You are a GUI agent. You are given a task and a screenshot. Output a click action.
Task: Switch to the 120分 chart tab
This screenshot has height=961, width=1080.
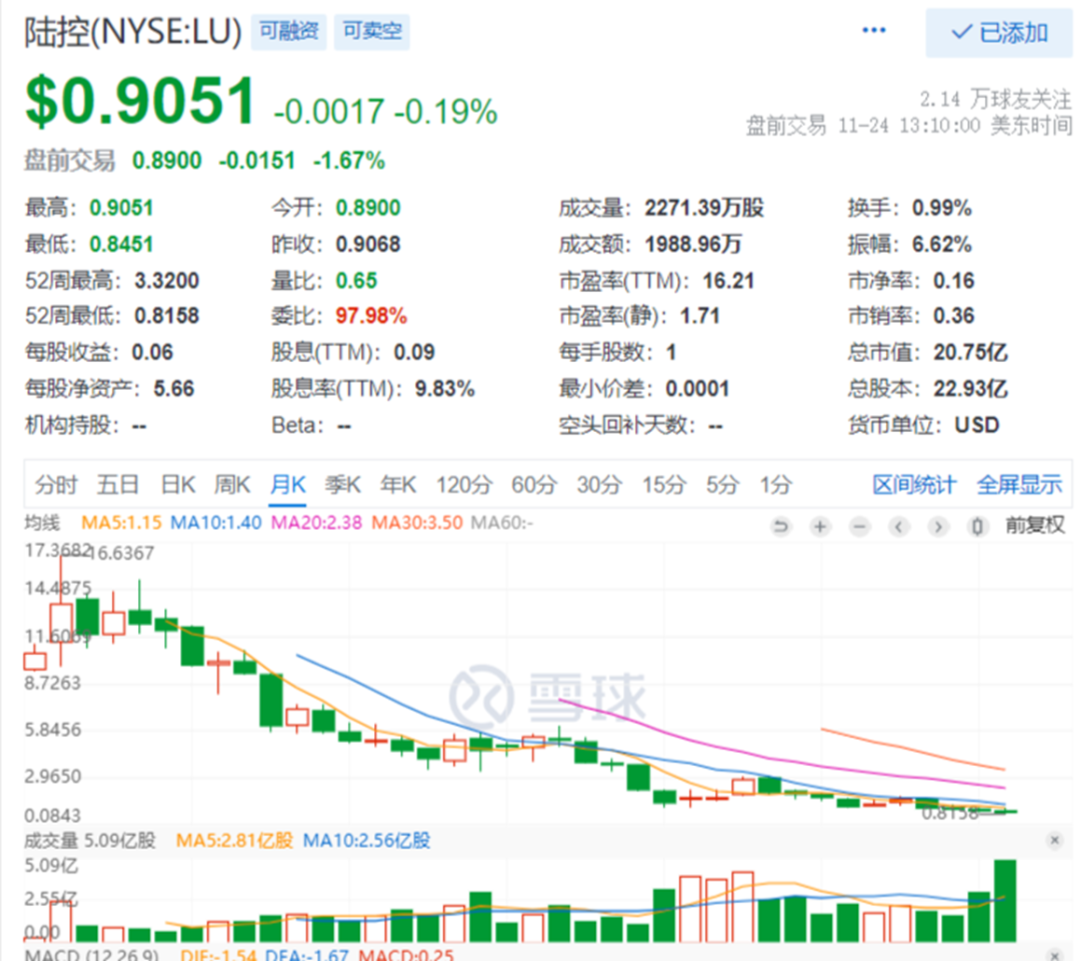464,485
